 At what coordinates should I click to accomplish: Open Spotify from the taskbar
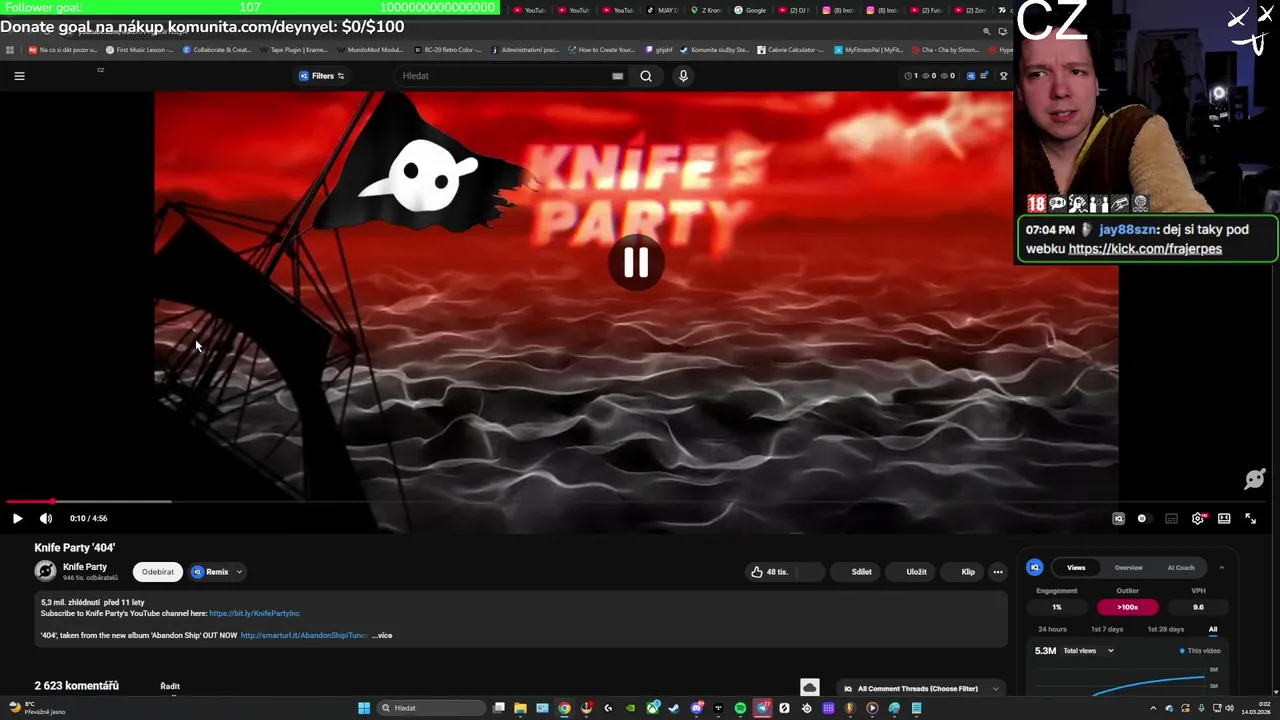(740, 708)
